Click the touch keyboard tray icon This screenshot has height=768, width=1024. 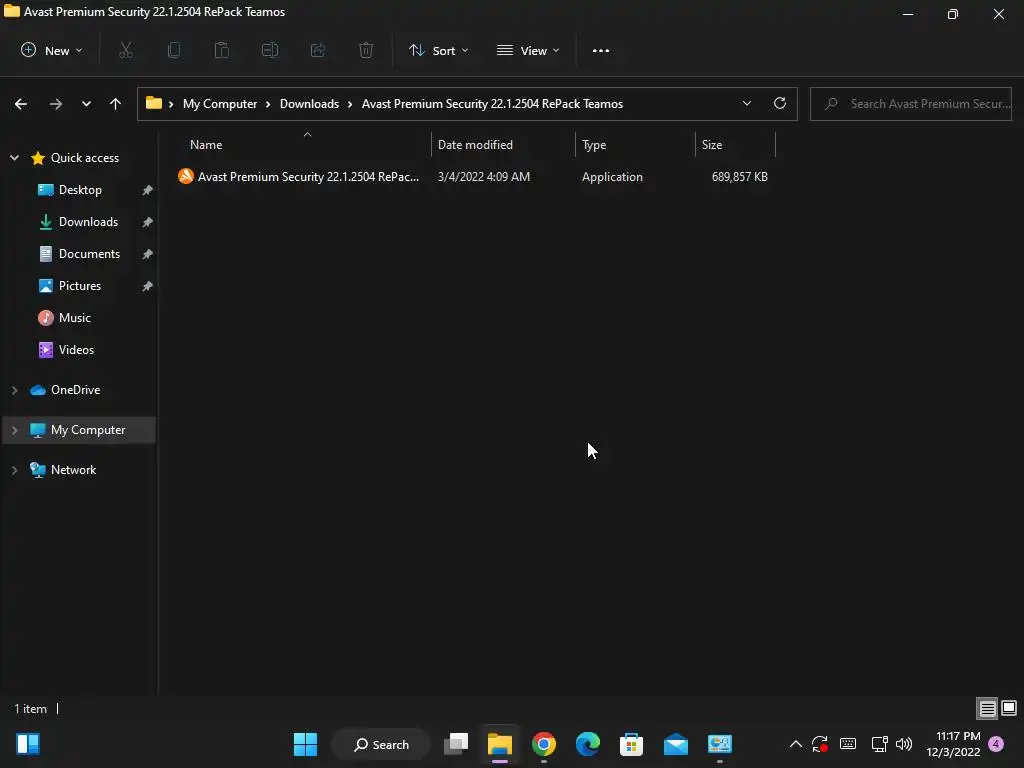click(848, 744)
